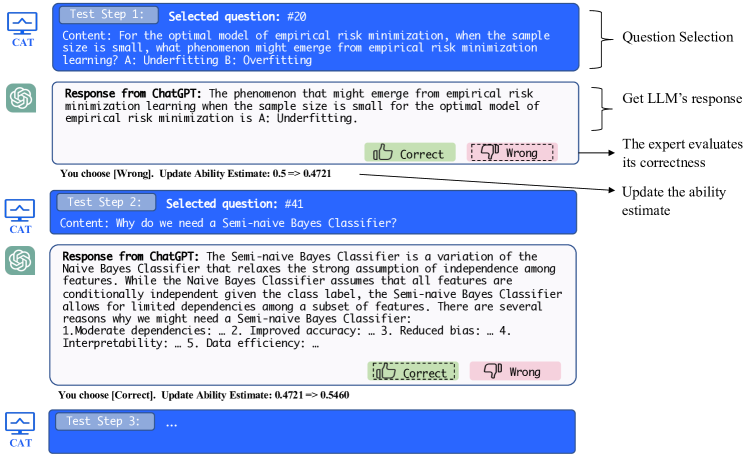The image size is (748, 459).
Task: Click the thumbs-down icon in the second response box
Action: click(x=493, y=370)
